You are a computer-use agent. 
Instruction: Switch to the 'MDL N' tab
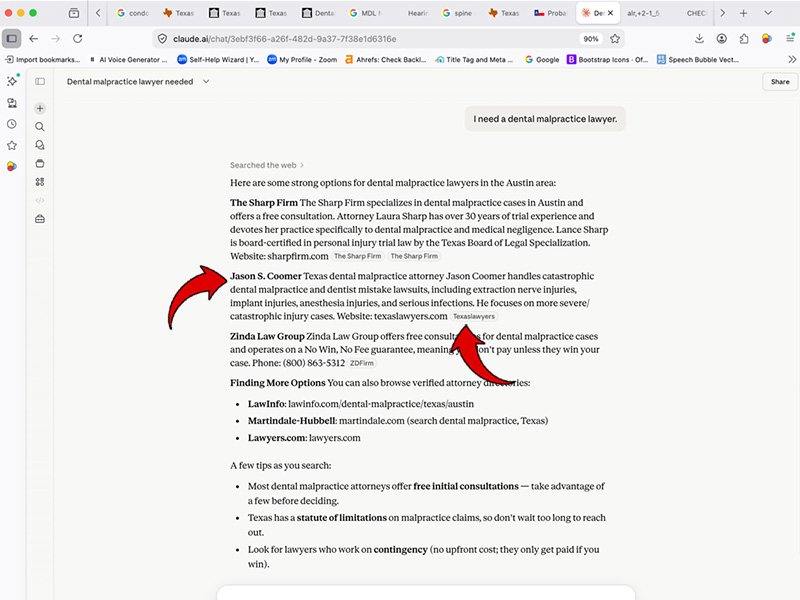tap(365, 13)
